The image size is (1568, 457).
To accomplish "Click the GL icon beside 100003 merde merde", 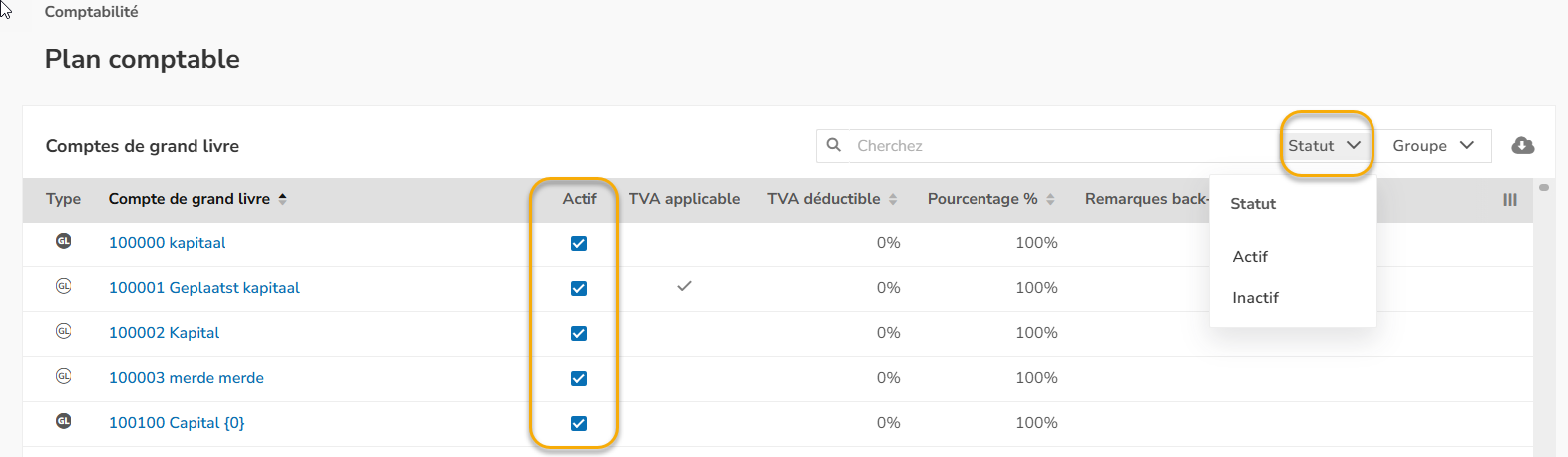I will (64, 376).
